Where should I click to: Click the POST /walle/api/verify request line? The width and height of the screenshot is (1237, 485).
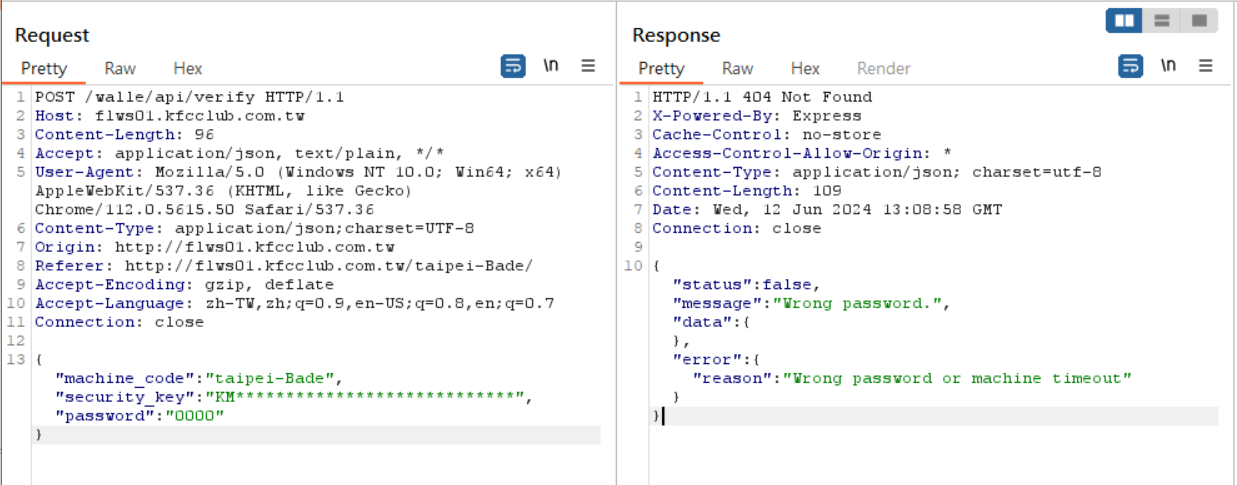[x=189, y=97]
